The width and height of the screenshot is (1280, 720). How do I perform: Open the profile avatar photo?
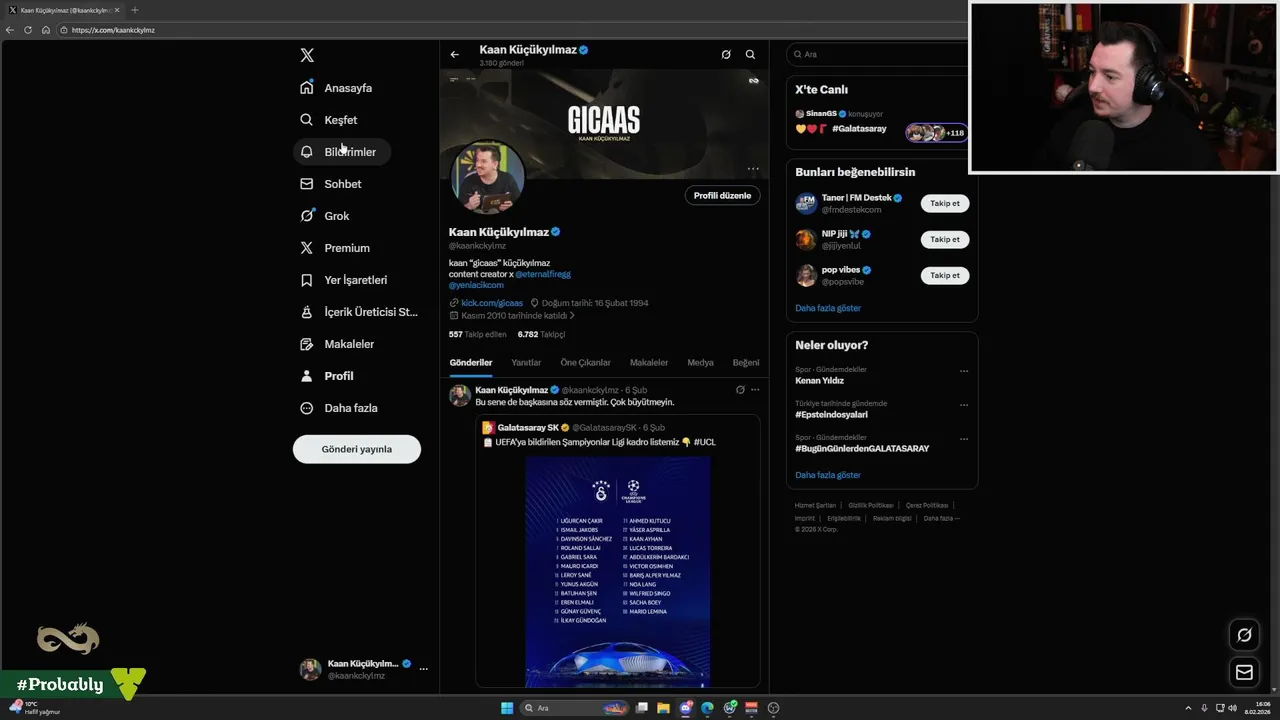coord(487,177)
